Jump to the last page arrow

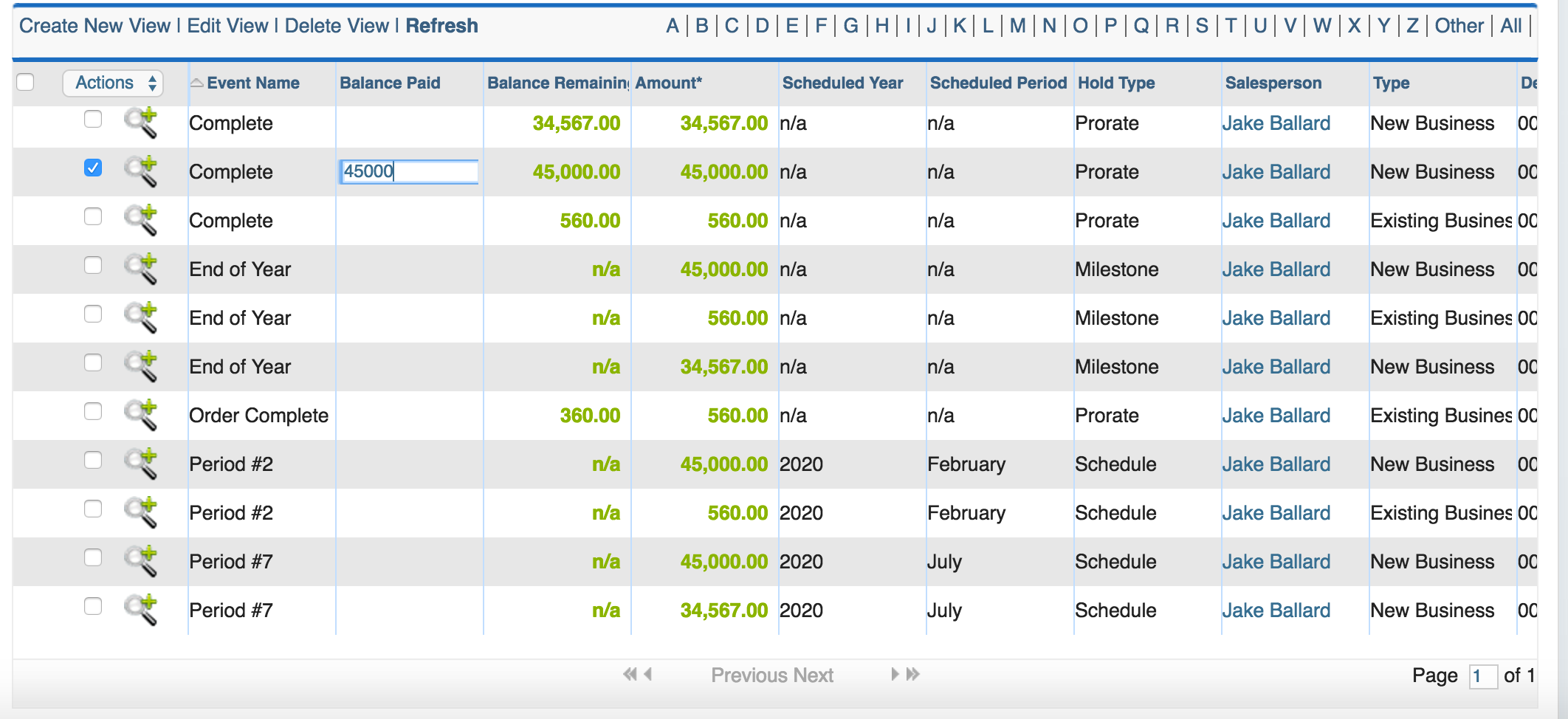pyautogui.click(x=913, y=674)
